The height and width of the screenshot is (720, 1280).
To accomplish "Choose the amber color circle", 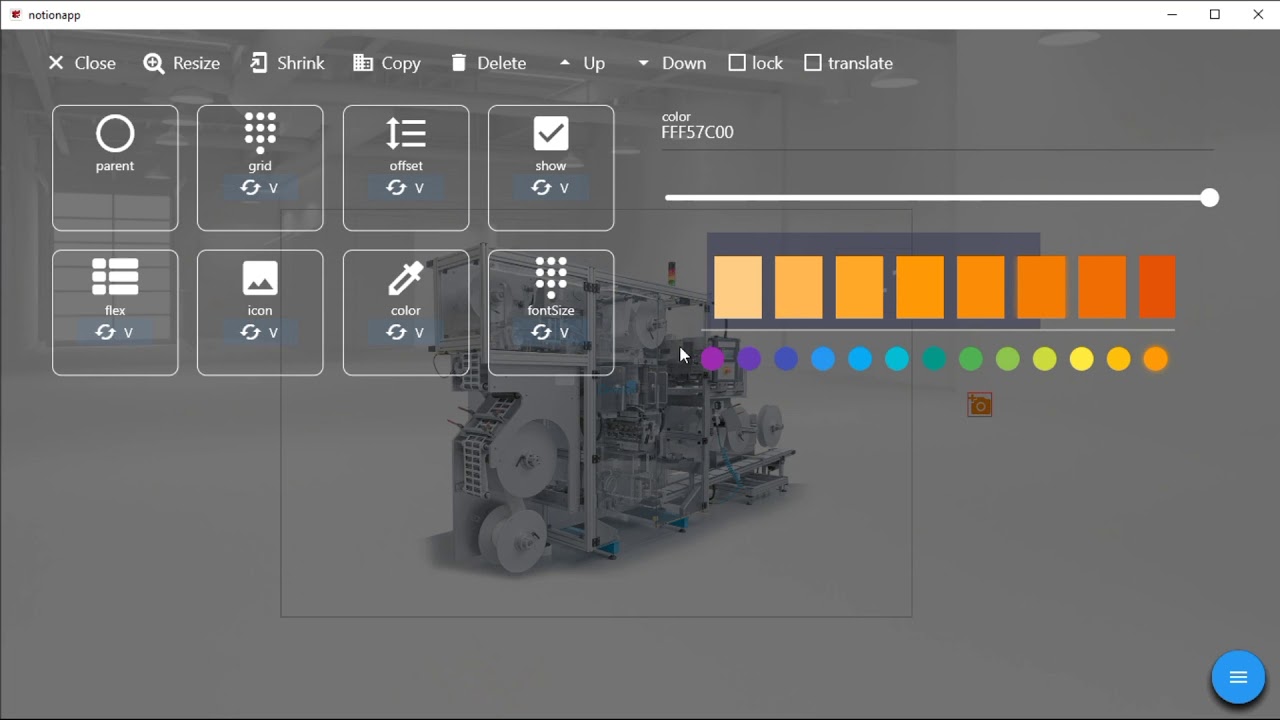I will 1119,359.
